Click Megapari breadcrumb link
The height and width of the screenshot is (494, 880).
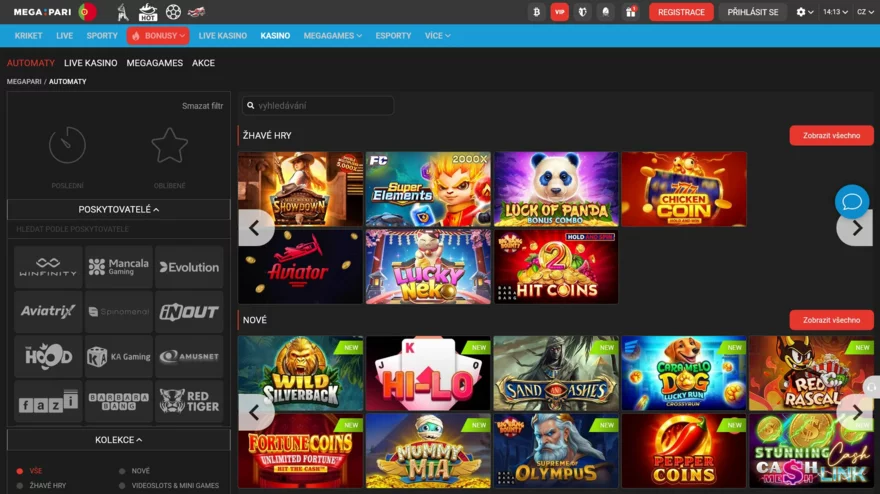(24, 81)
